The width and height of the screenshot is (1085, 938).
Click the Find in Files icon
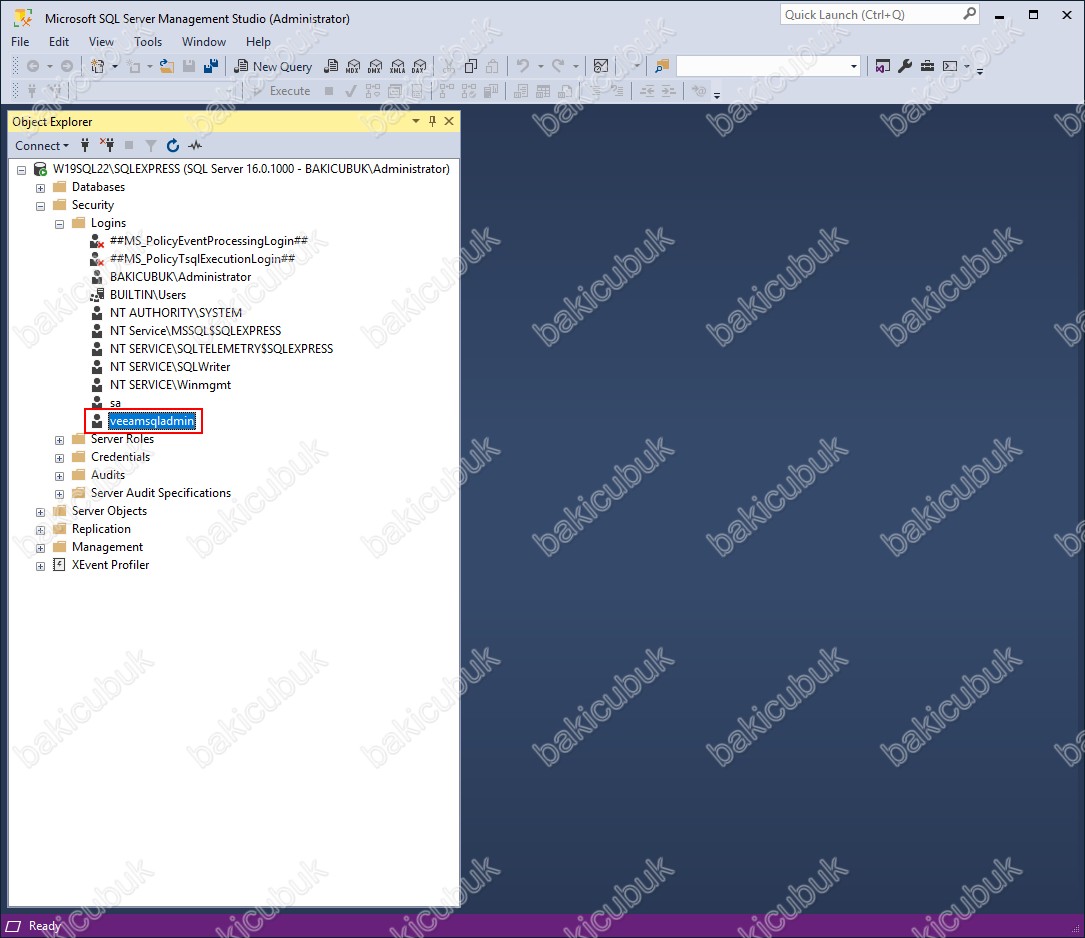click(x=662, y=66)
